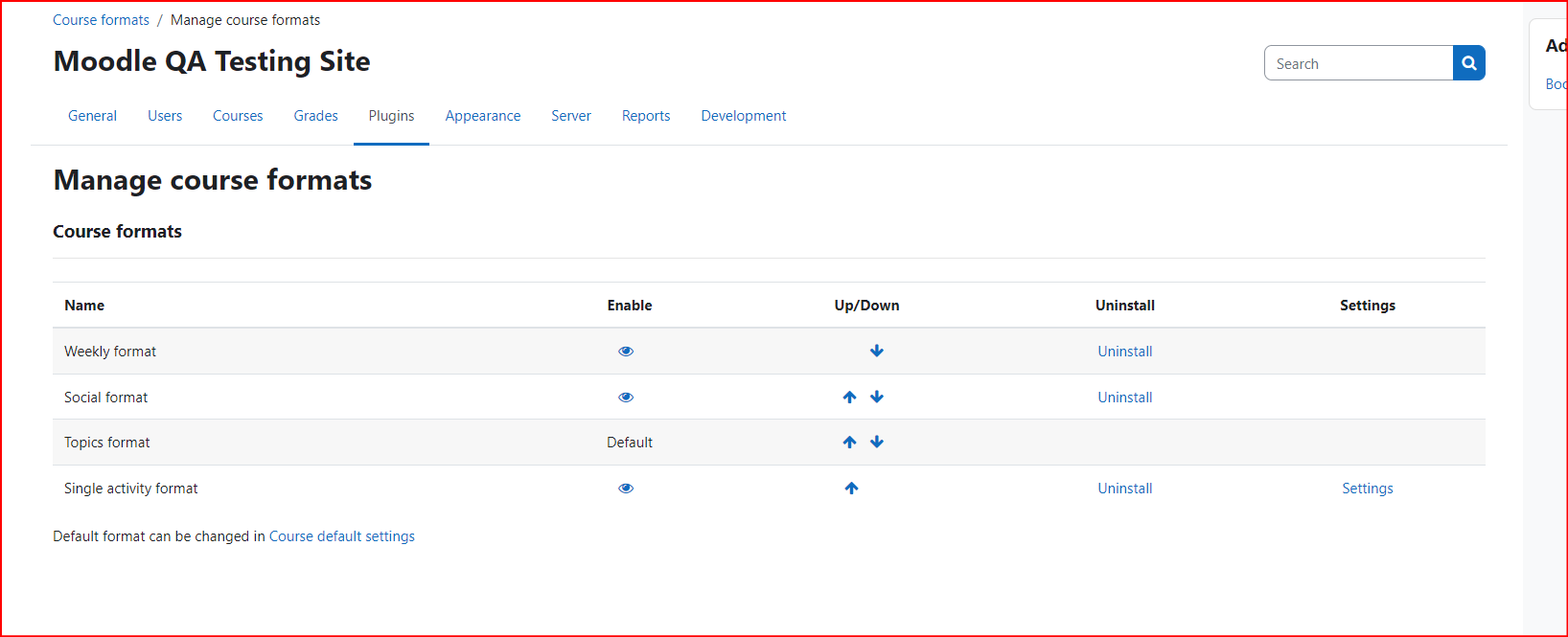Click the Weekly format name cell
Screen dimensions: 1568x637
[x=110, y=352]
